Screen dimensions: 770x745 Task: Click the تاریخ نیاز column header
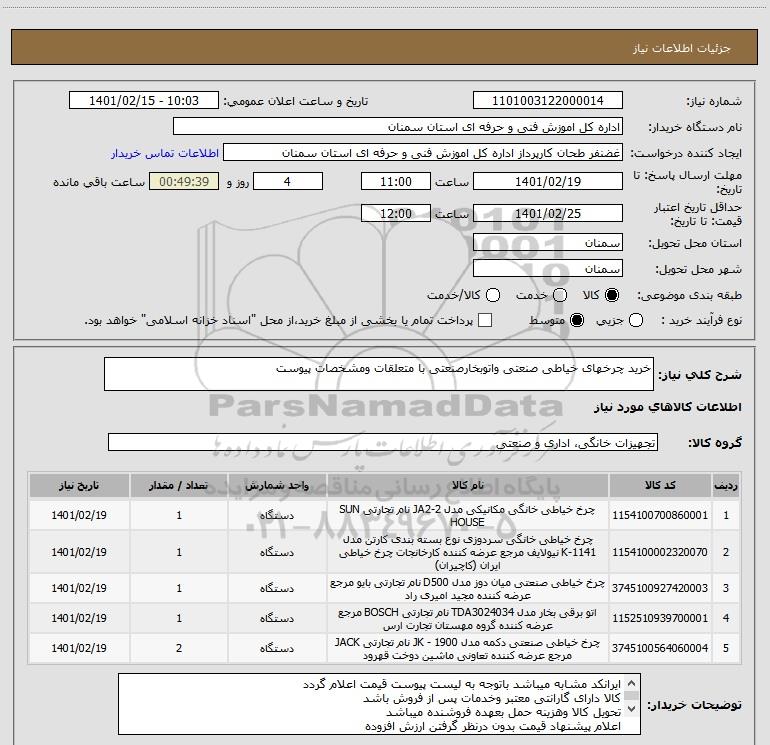[x=79, y=485]
